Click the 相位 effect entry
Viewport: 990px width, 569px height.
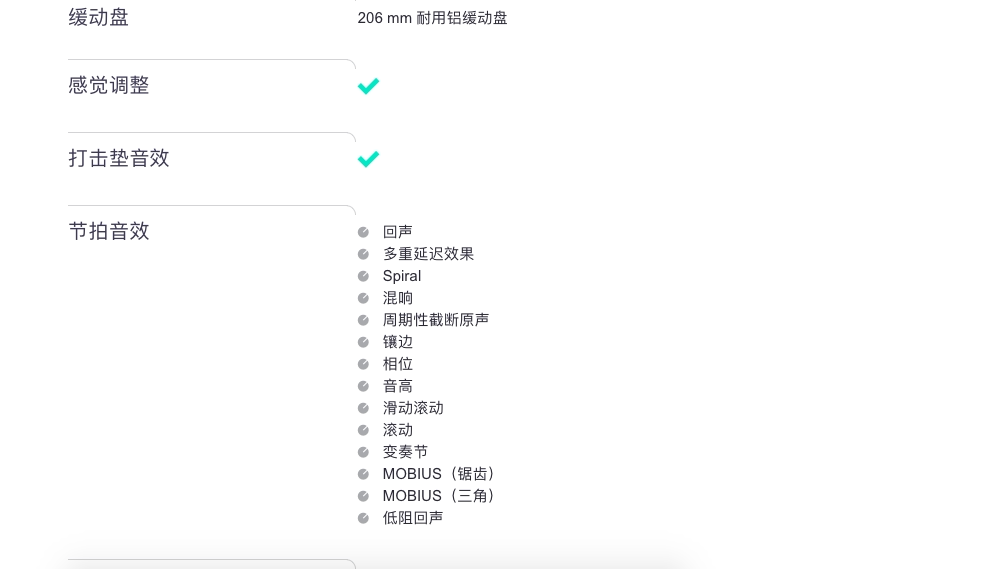(398, 364)
